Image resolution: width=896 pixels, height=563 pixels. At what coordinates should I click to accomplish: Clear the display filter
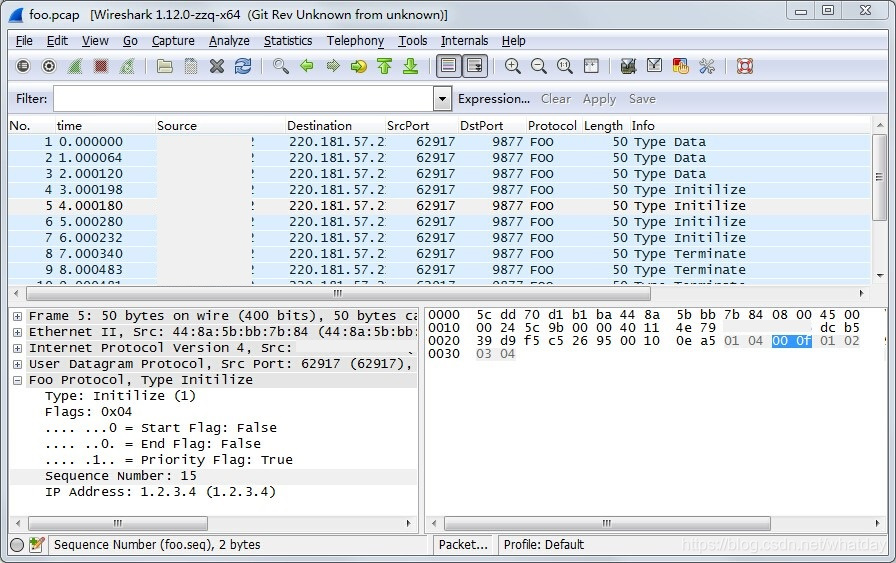pos(556,99)
